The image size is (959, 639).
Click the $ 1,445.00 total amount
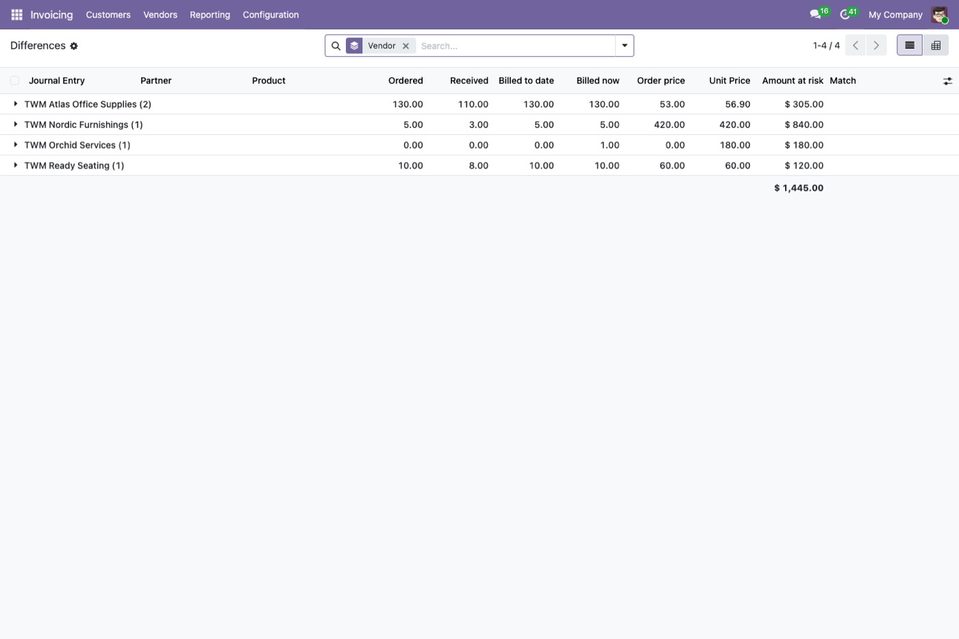pos(799,188)
